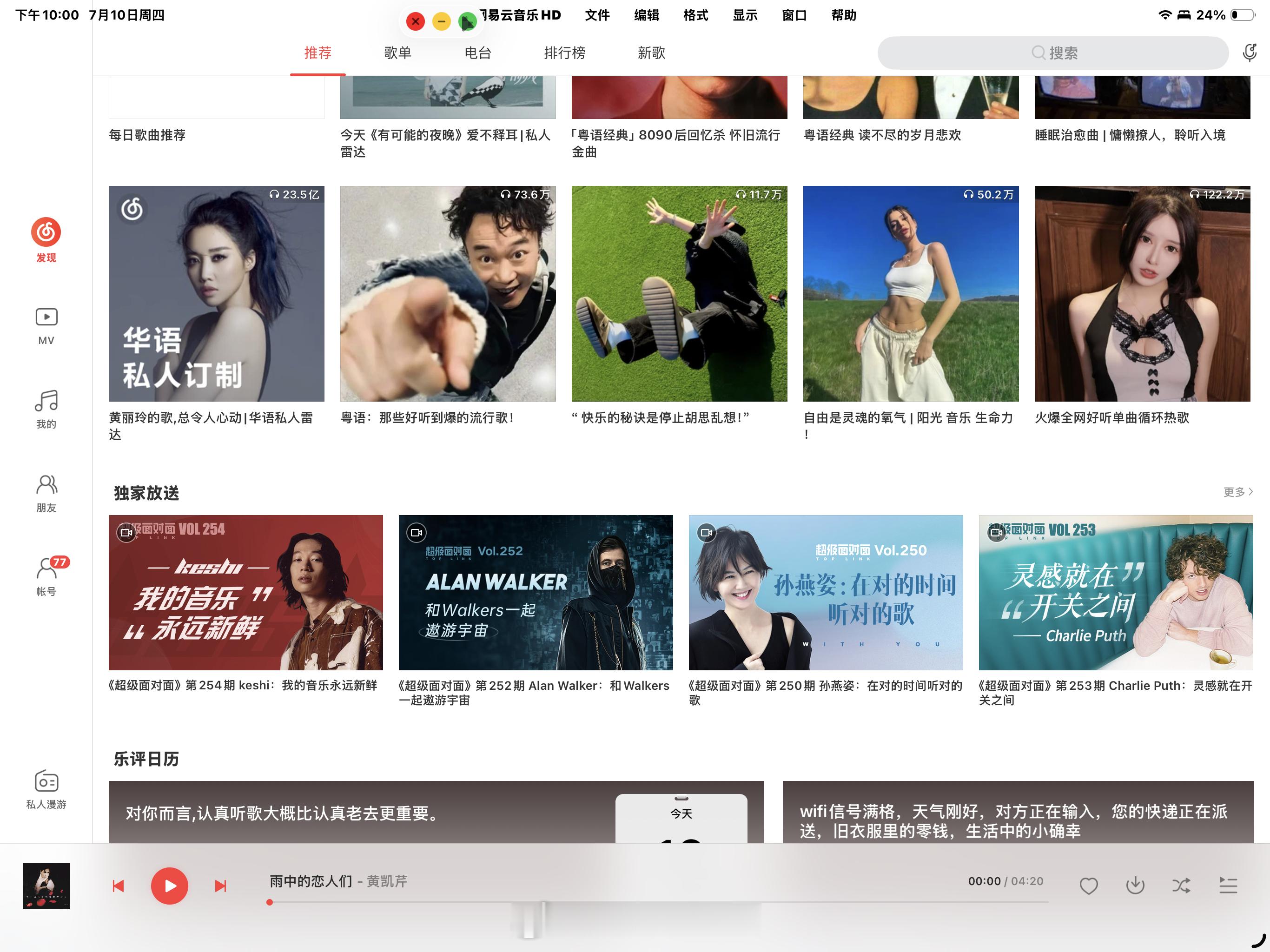Viewport: 1270px width, 952px height.
Task: Click the 今天 calendar date widget
Action: (x=681, y=818)
